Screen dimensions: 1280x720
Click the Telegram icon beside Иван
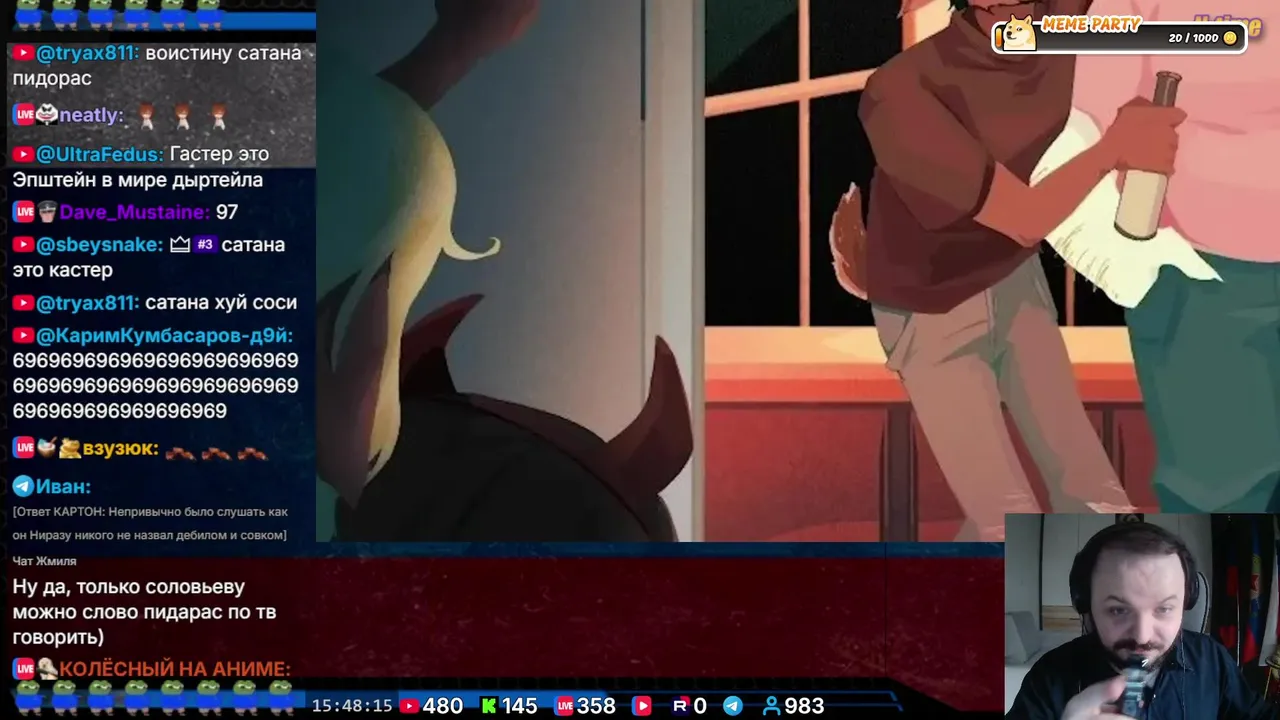click(x=23, y=486)
